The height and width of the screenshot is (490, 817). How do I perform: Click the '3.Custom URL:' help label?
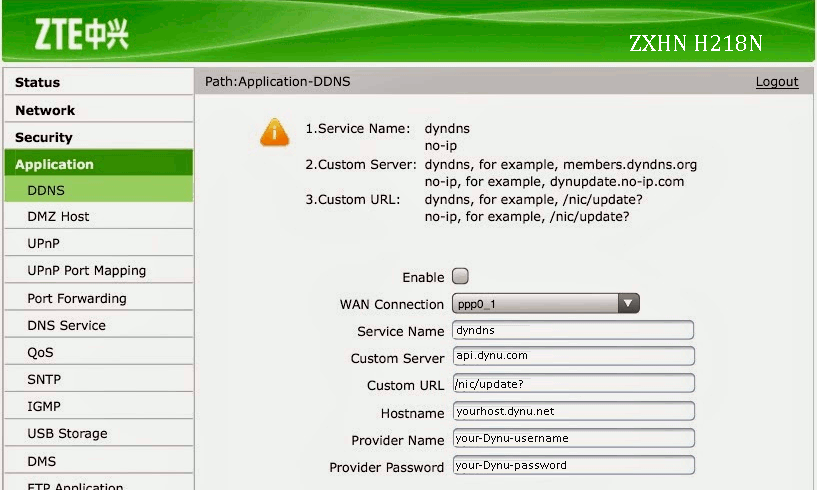(353, 200)
